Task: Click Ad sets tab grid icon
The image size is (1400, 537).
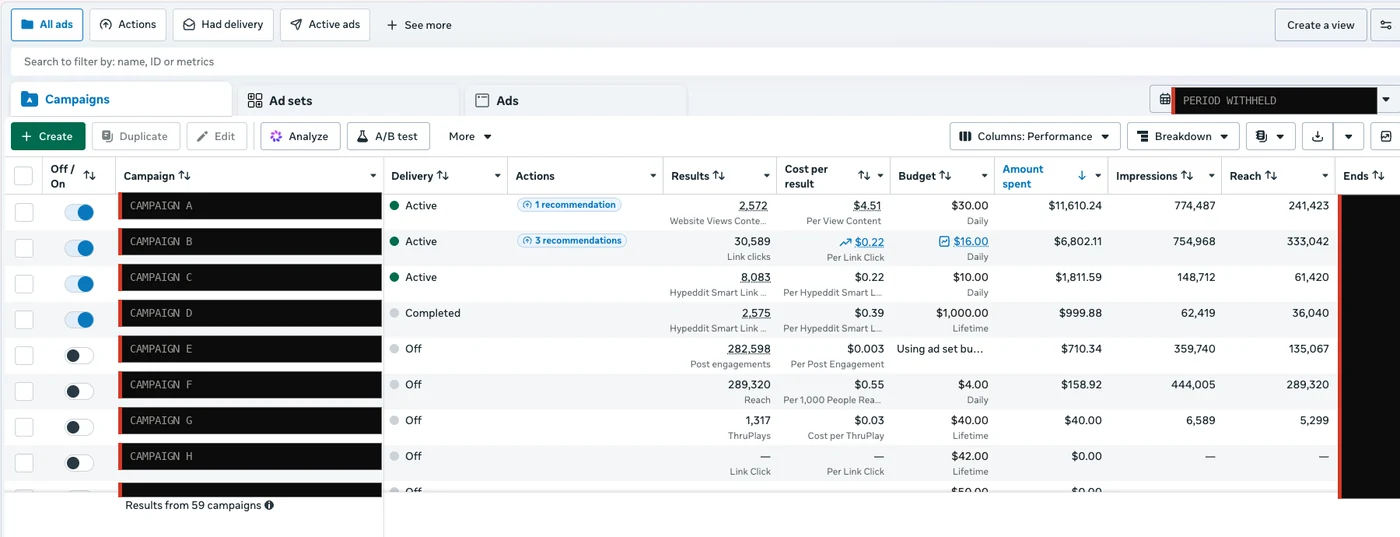Action: [x=255, y=100]
